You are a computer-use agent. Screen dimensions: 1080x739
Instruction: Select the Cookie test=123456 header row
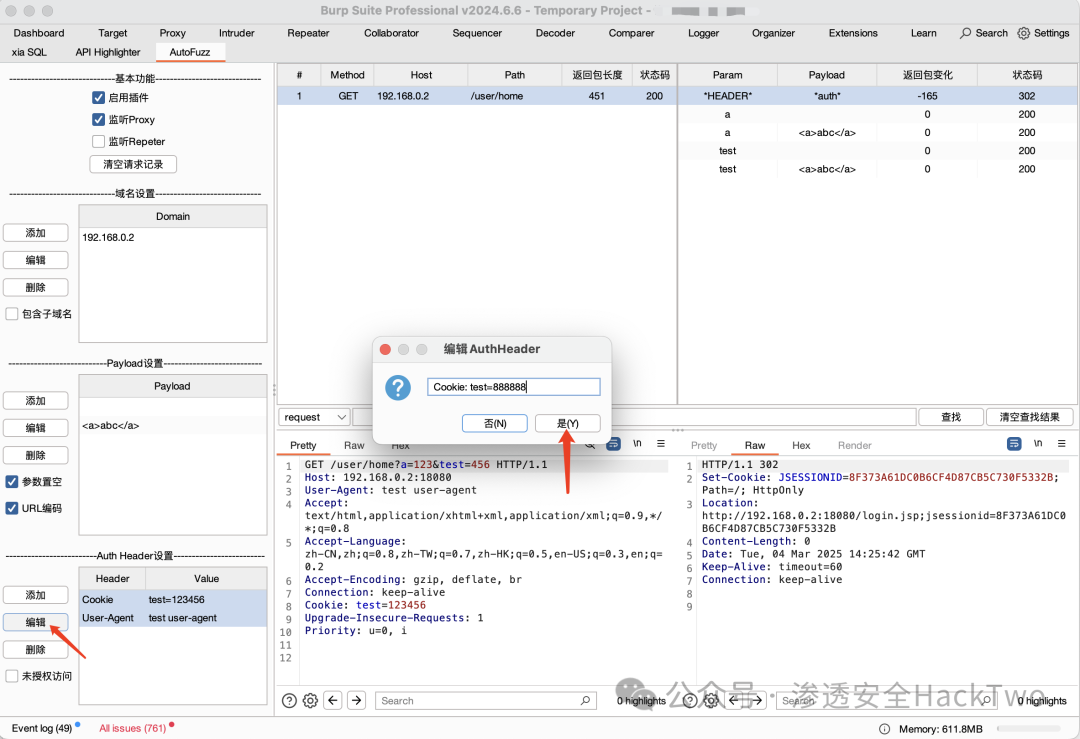(173, 600)
